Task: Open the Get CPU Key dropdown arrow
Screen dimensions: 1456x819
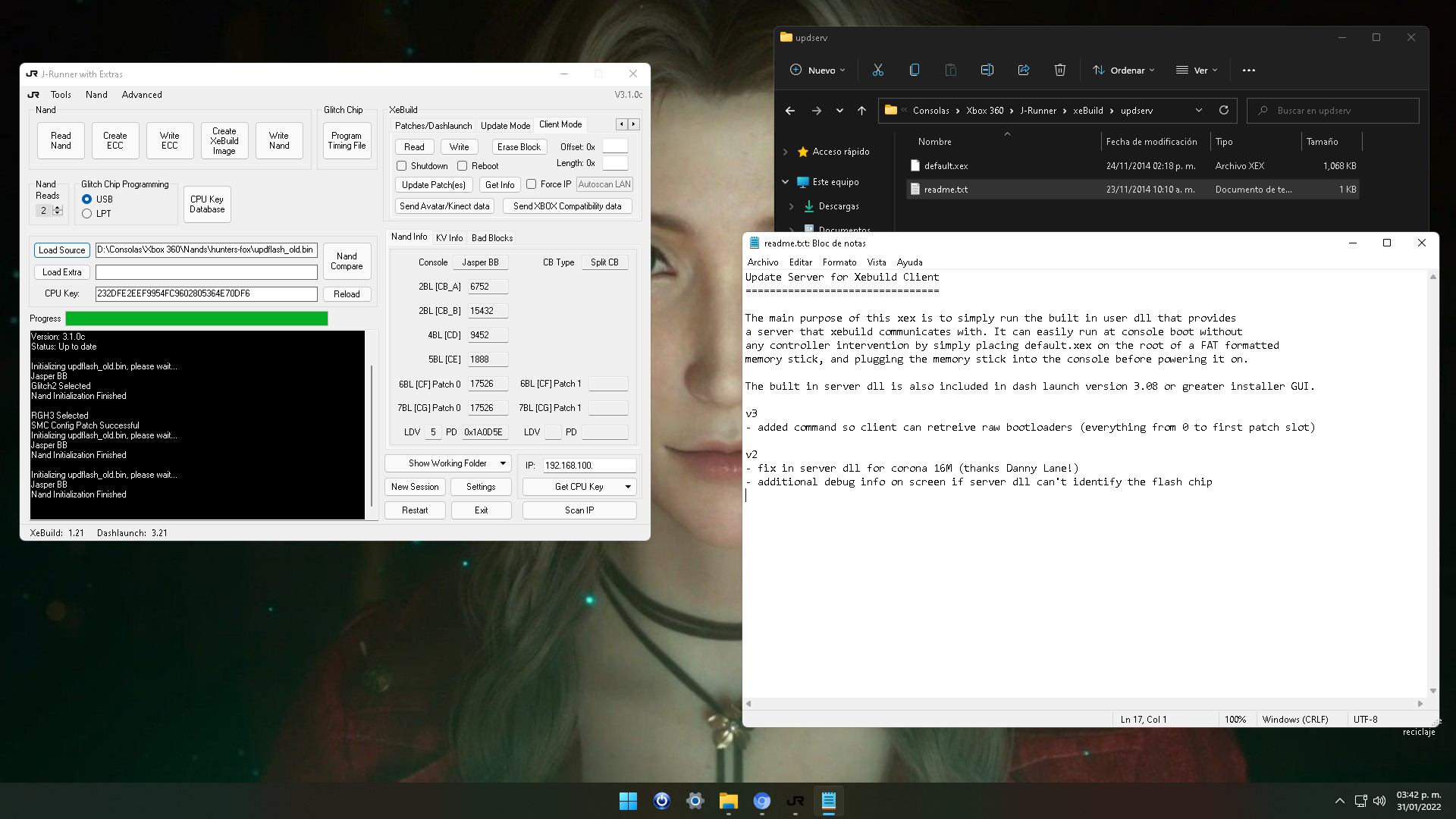Action: (x=628, y=487)
